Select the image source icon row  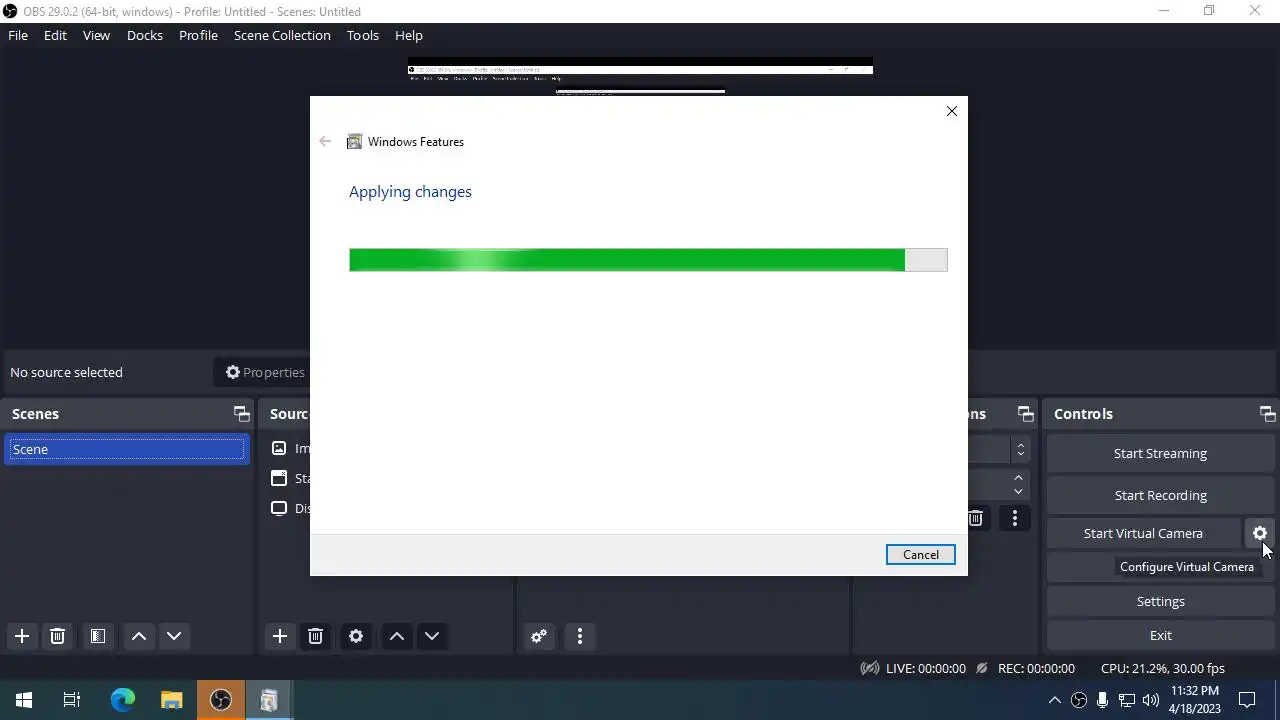279,448
